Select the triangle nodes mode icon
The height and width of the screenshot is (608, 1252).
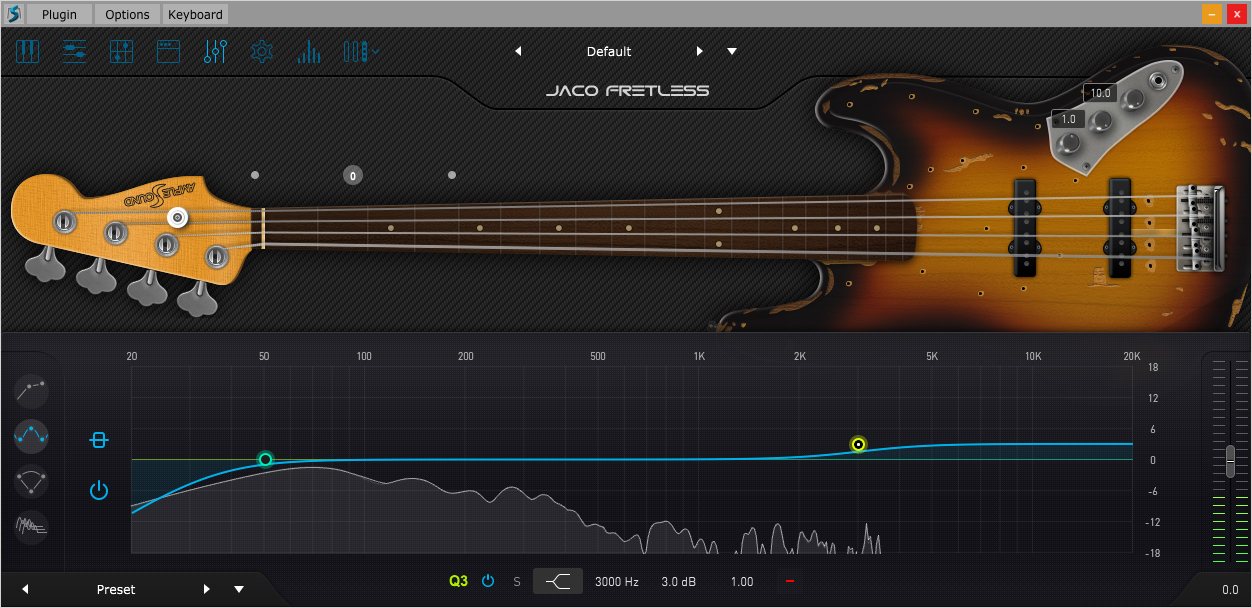pyautogui.click(x=31, y=481)
